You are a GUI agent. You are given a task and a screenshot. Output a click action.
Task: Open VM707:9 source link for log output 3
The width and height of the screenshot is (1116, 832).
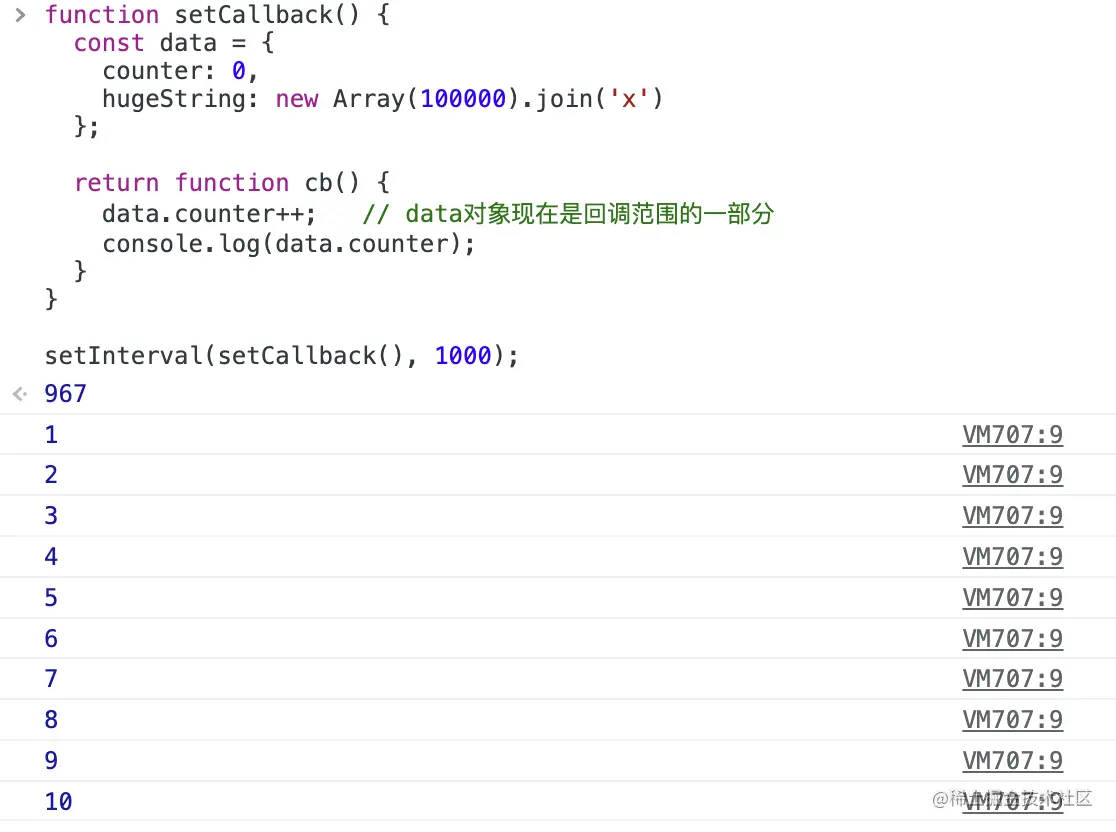pyautogui.click(x=1012, y=516)
